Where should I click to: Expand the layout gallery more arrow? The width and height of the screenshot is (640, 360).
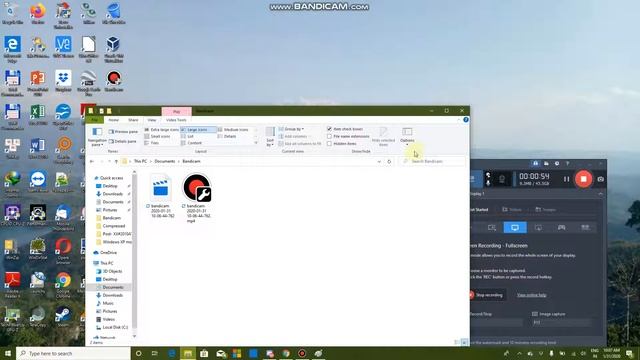pyautogui.click(x=256, y=143)
